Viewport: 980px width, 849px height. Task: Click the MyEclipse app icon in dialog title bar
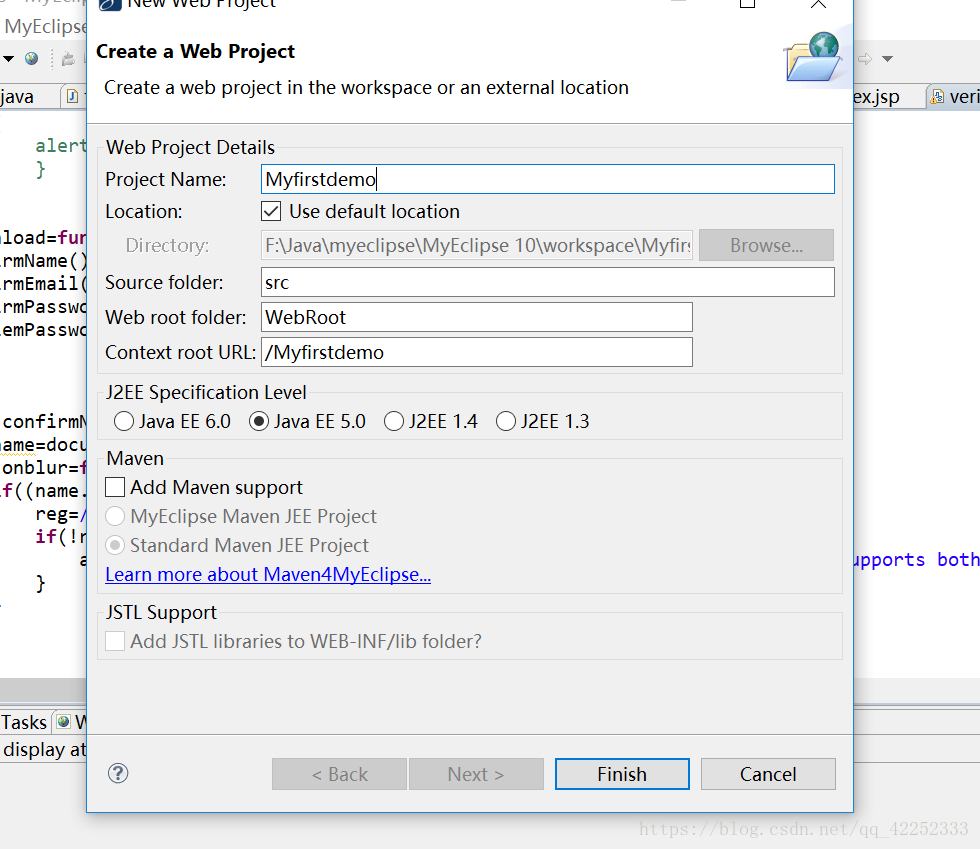point(110,4)
